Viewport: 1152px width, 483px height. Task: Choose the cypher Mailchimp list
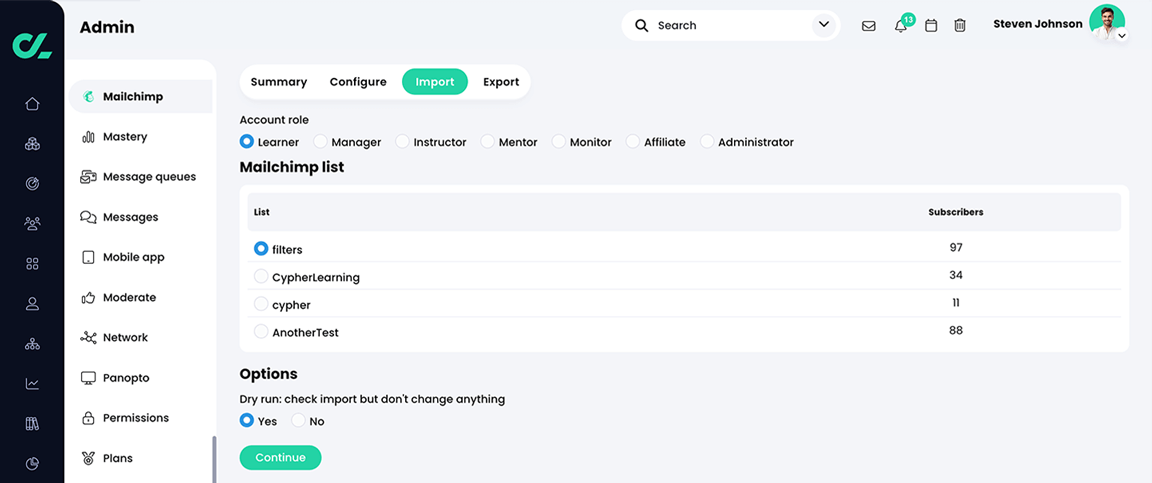tap(261, 304)
